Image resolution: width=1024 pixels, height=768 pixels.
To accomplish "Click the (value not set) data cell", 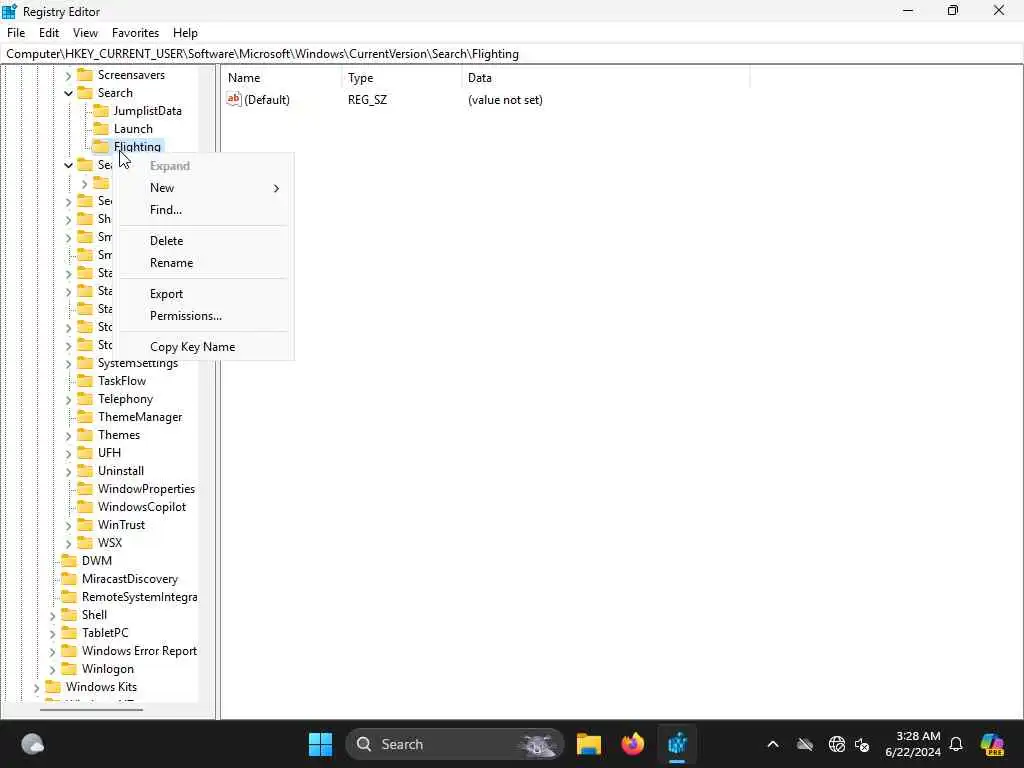I will click(x=505, y=100).
